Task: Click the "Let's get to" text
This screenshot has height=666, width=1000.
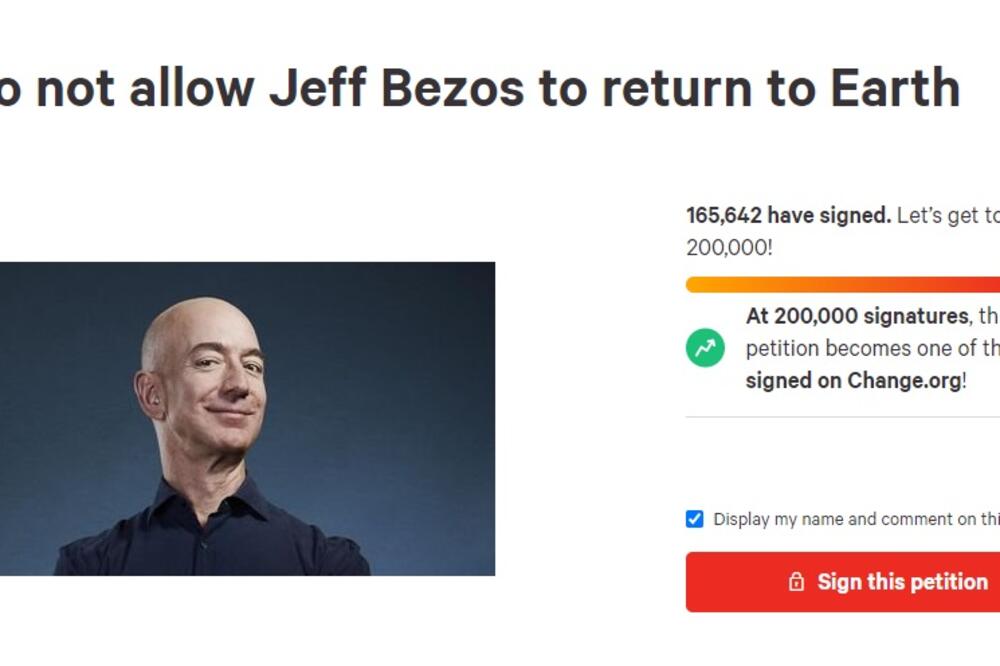Action: [x=948, y=216]
